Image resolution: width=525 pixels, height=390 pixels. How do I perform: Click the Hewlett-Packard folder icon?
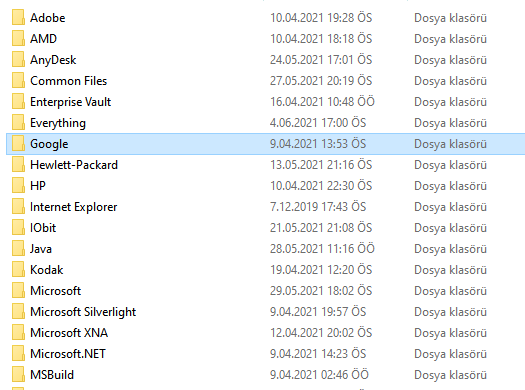(x=18, y=165)
